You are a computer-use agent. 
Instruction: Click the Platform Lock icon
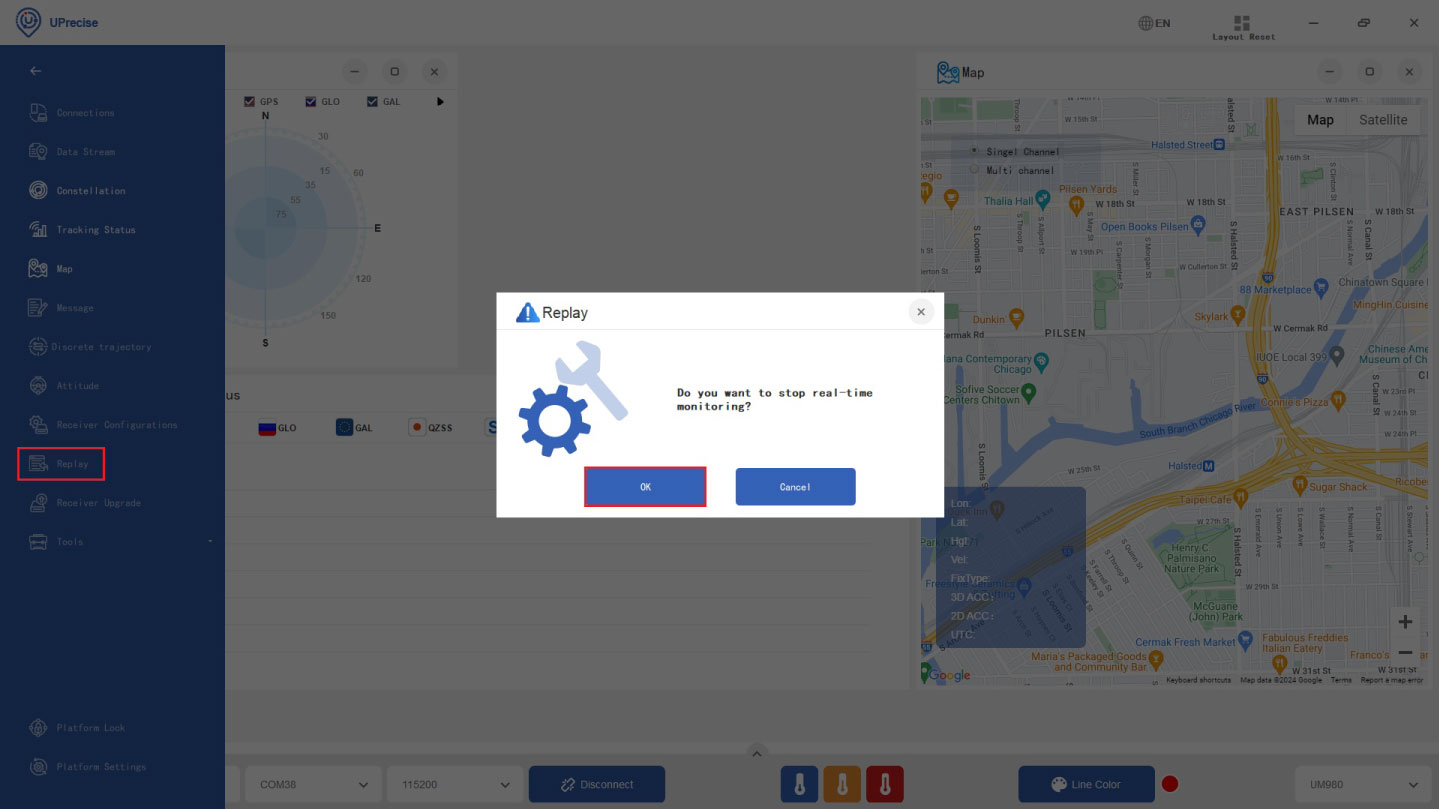pyautogui.click(x=38, y=728)
